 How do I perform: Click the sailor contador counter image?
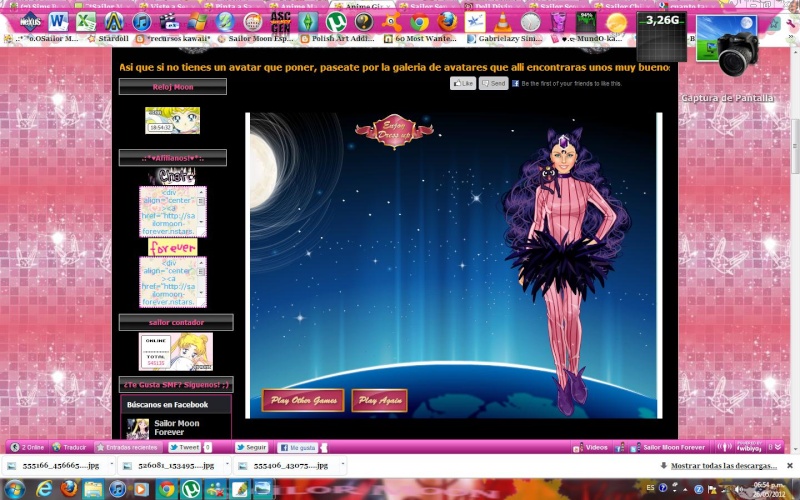176,352
